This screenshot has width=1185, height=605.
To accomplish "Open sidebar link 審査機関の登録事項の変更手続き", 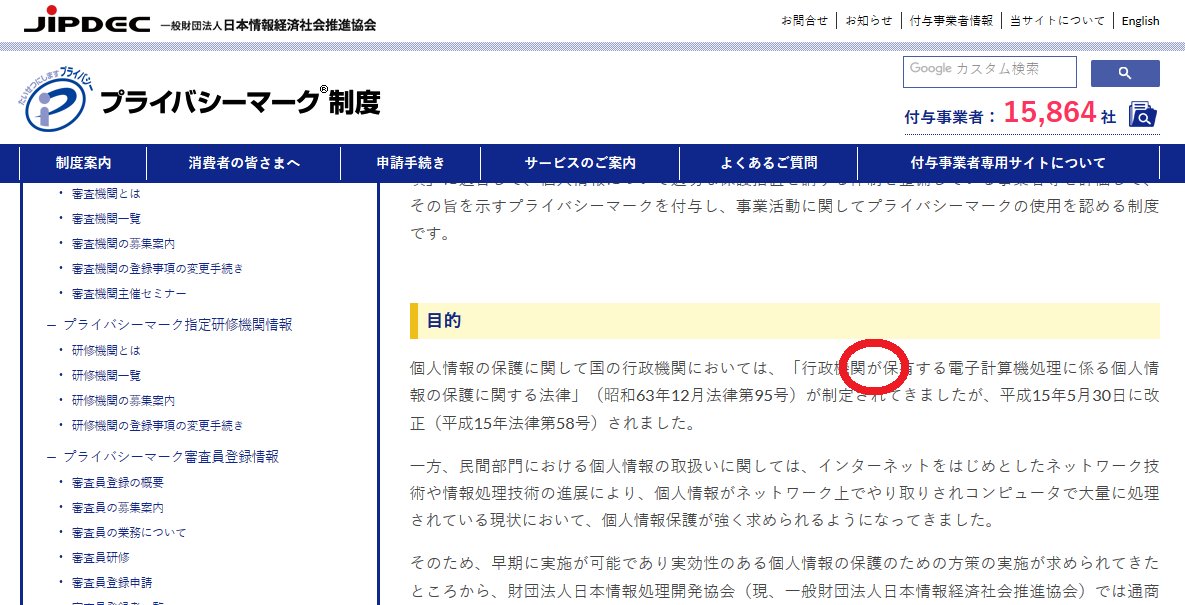I will 157,269.
